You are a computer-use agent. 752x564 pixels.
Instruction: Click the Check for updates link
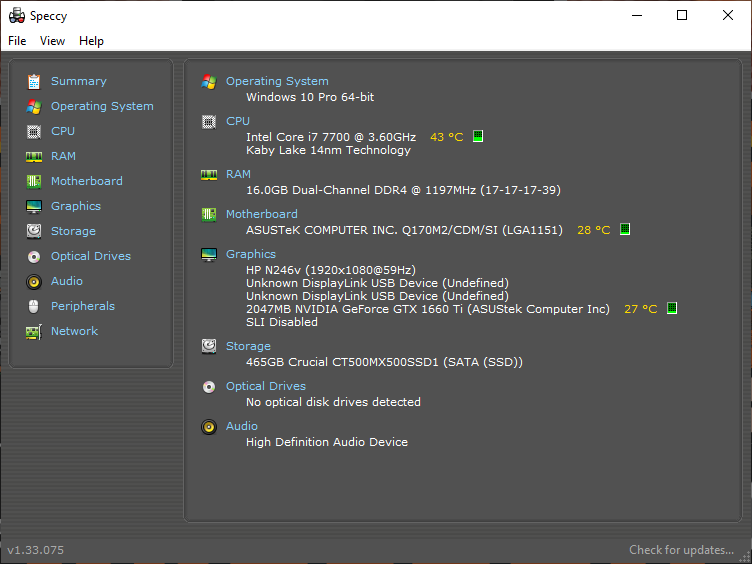pyautogui.click(x=681, y=550)
